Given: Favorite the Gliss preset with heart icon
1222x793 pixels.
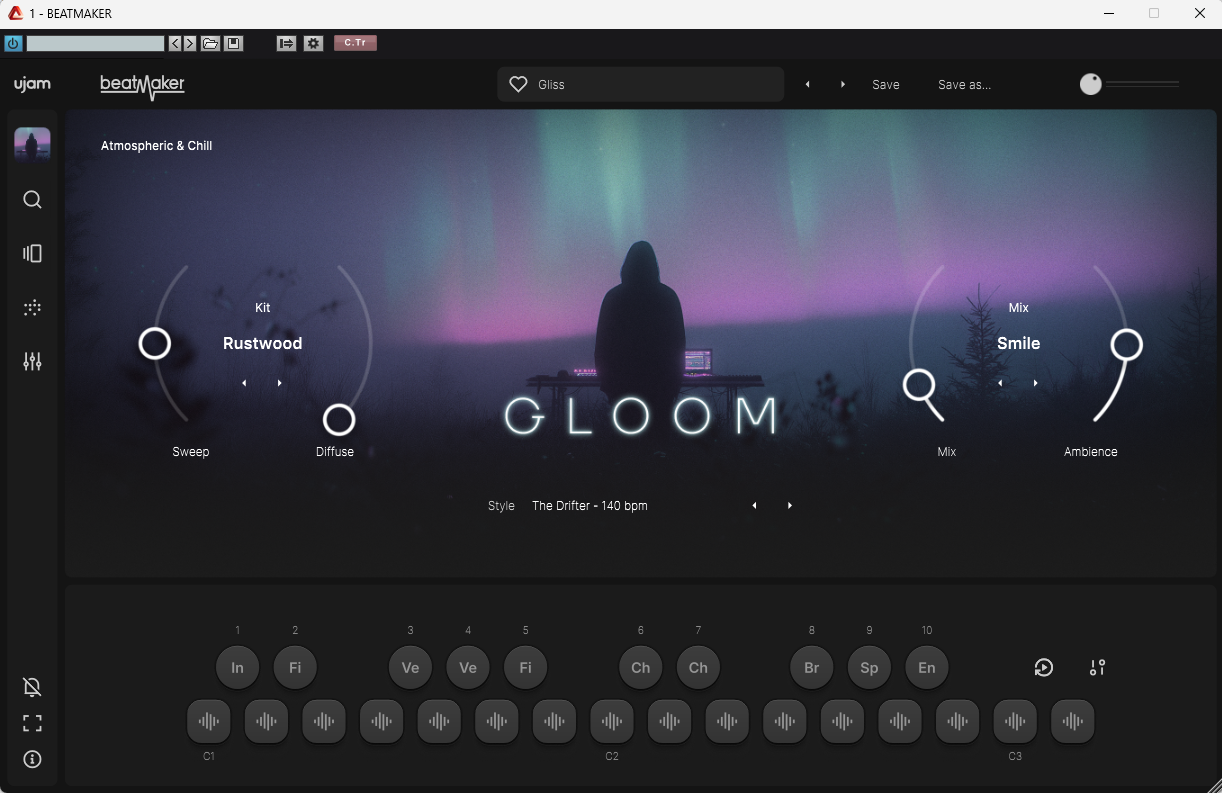Looking at the screenshot, I should [518, 85].
